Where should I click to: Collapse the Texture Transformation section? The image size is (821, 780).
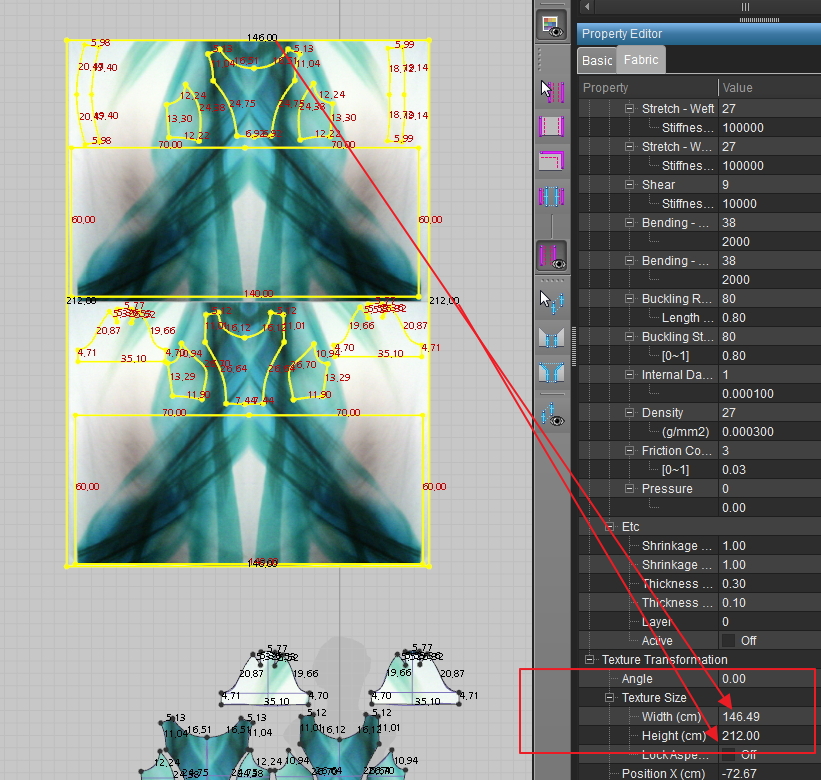[590, 660]
